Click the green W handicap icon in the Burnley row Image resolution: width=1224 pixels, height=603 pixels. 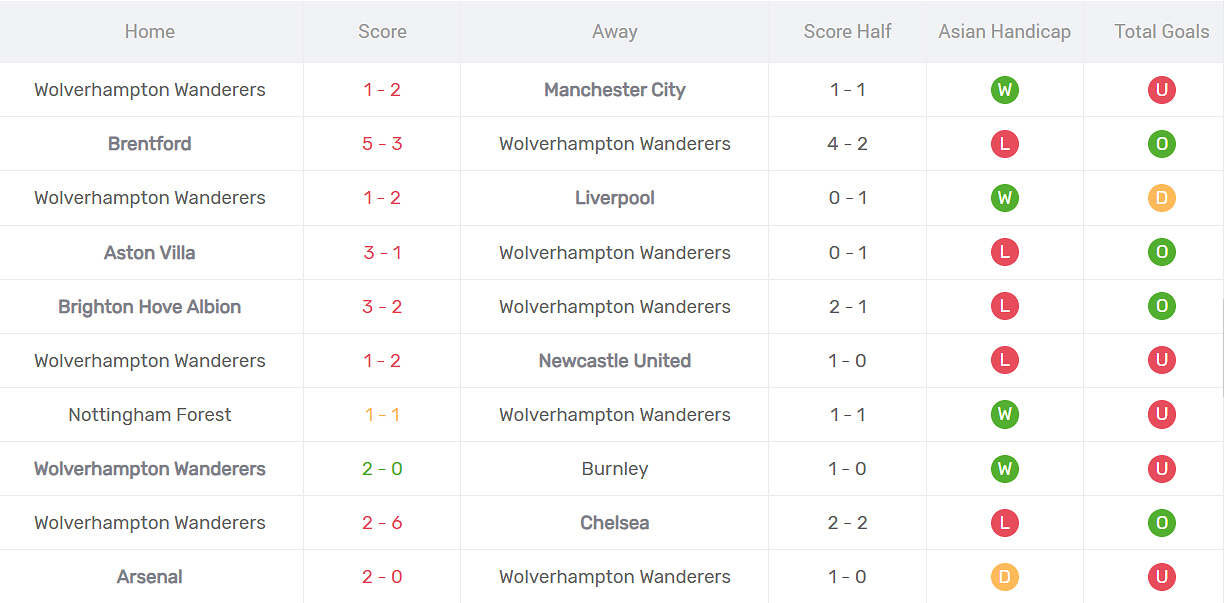tap(1005, 469)
